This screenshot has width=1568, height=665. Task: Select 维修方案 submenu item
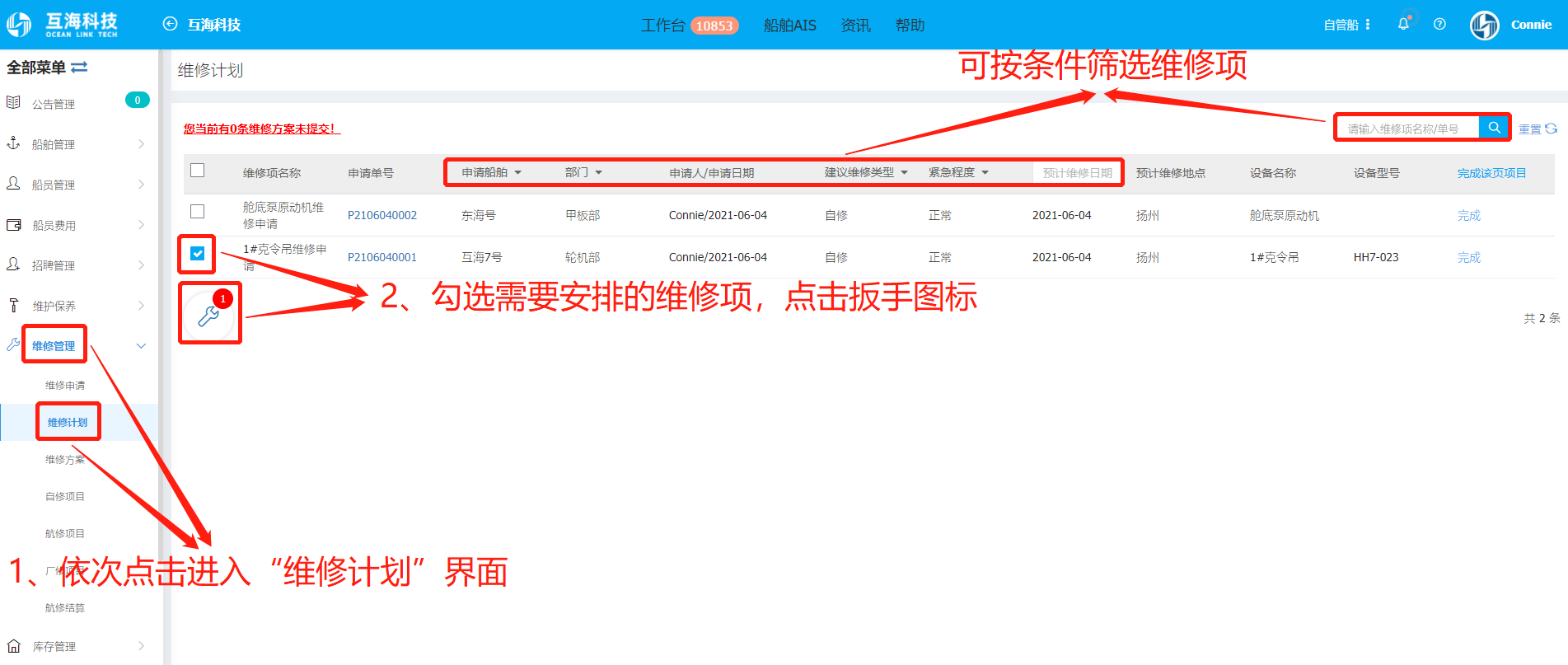point(65,459)
